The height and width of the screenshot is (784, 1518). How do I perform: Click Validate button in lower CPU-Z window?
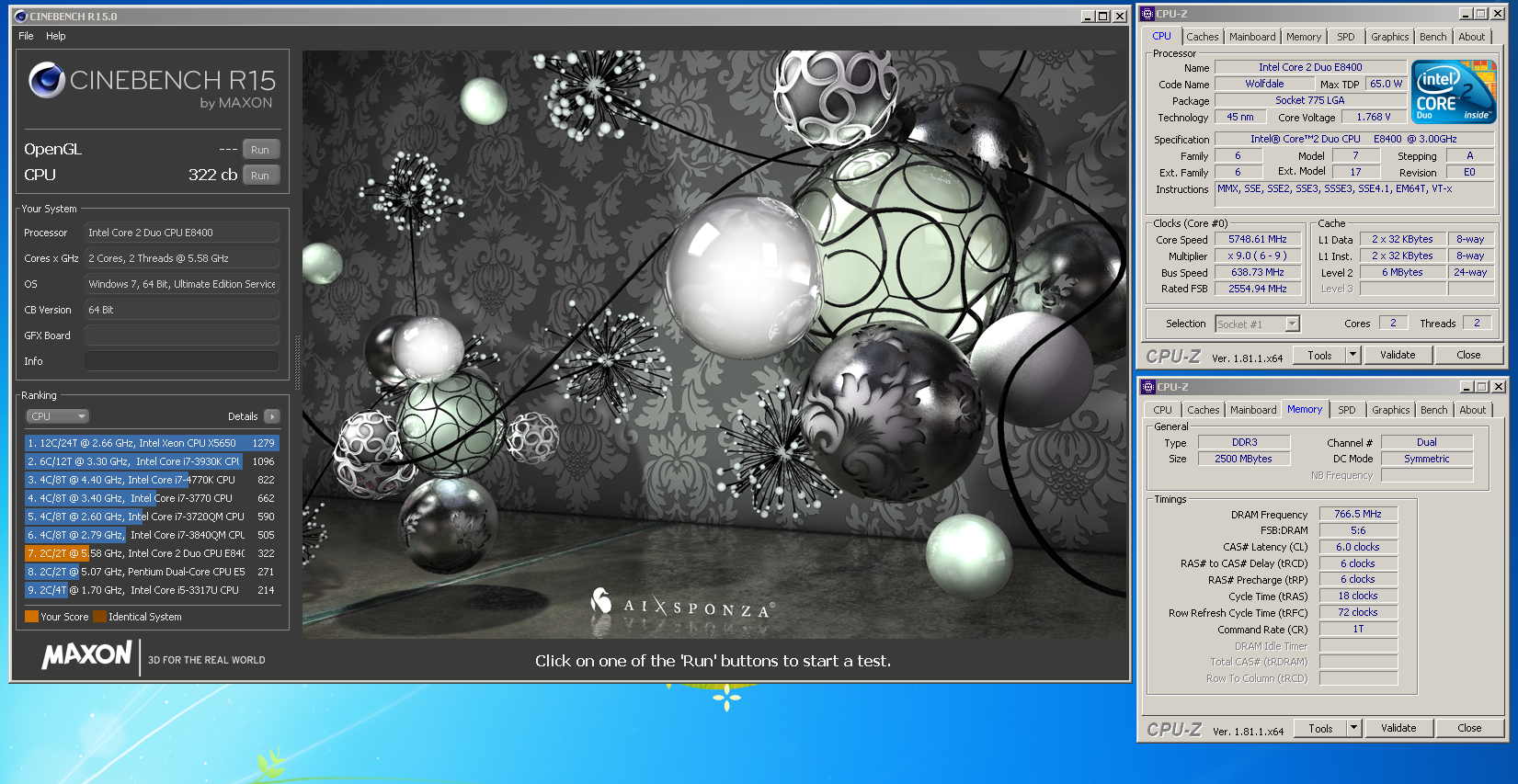click(1398, 728)
